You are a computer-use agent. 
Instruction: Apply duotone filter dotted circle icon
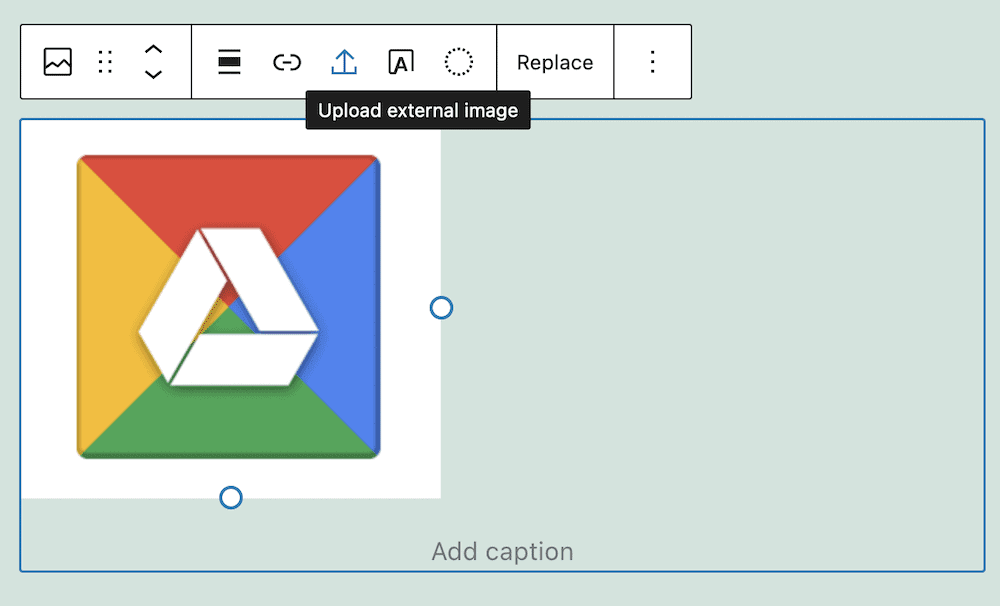point(459,62)
